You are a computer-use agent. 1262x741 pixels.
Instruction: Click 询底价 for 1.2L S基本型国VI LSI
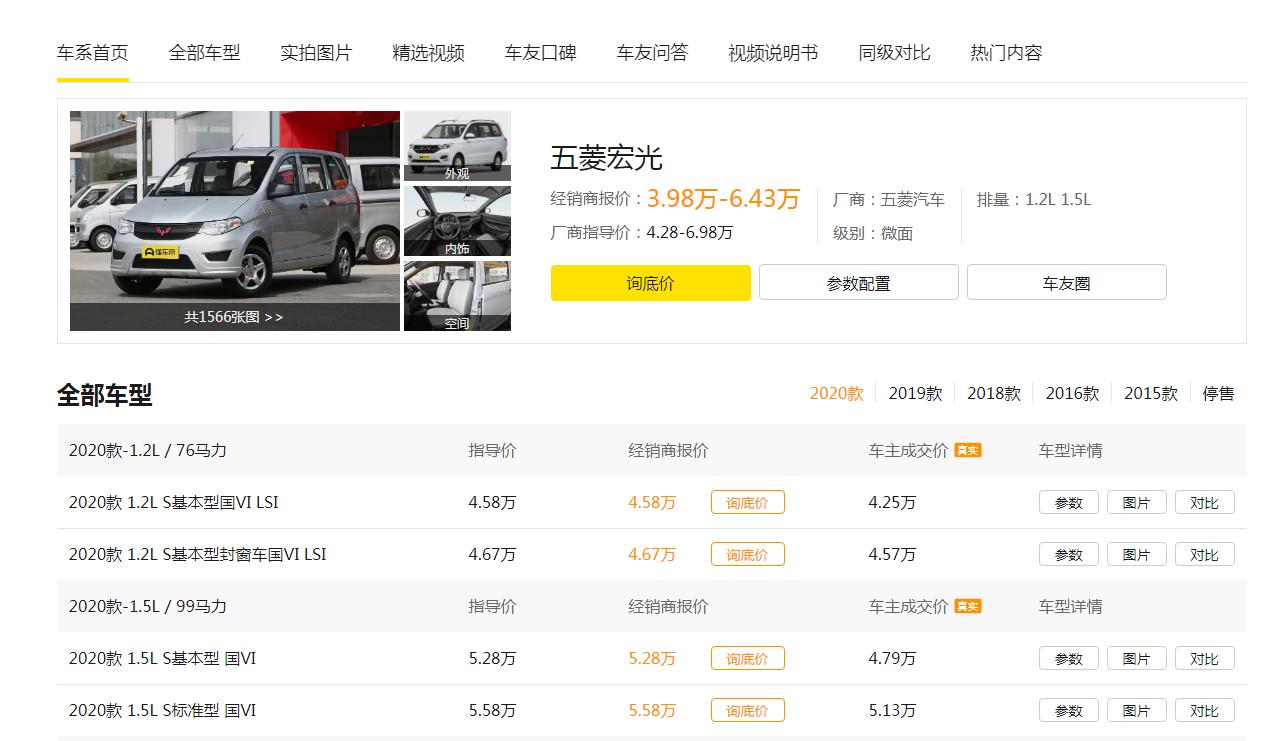tap(747, 503)
